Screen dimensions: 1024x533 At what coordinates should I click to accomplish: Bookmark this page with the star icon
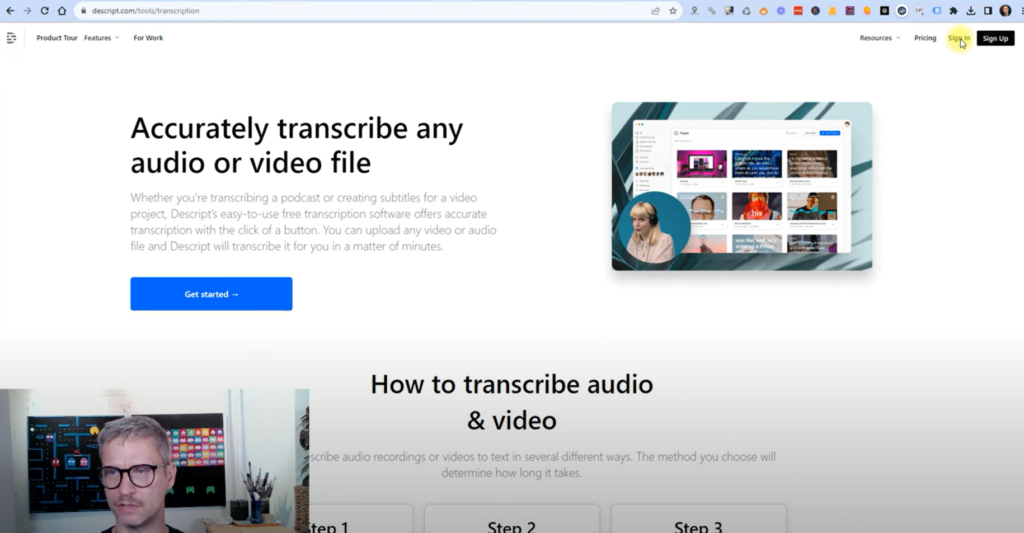673,10
